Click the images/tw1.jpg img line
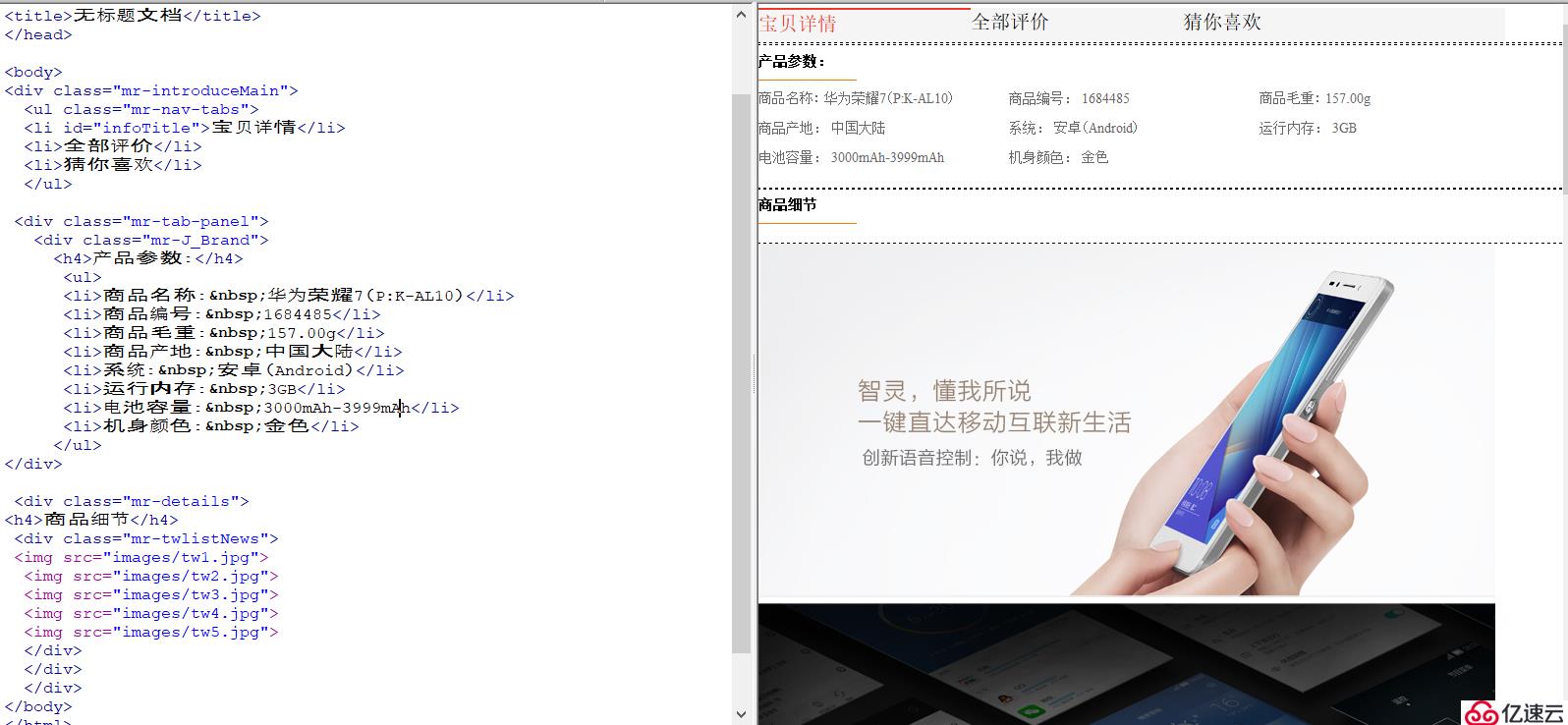Image resolution: width=1568 pixels, height=725 pixels. (x=141, y=557)
